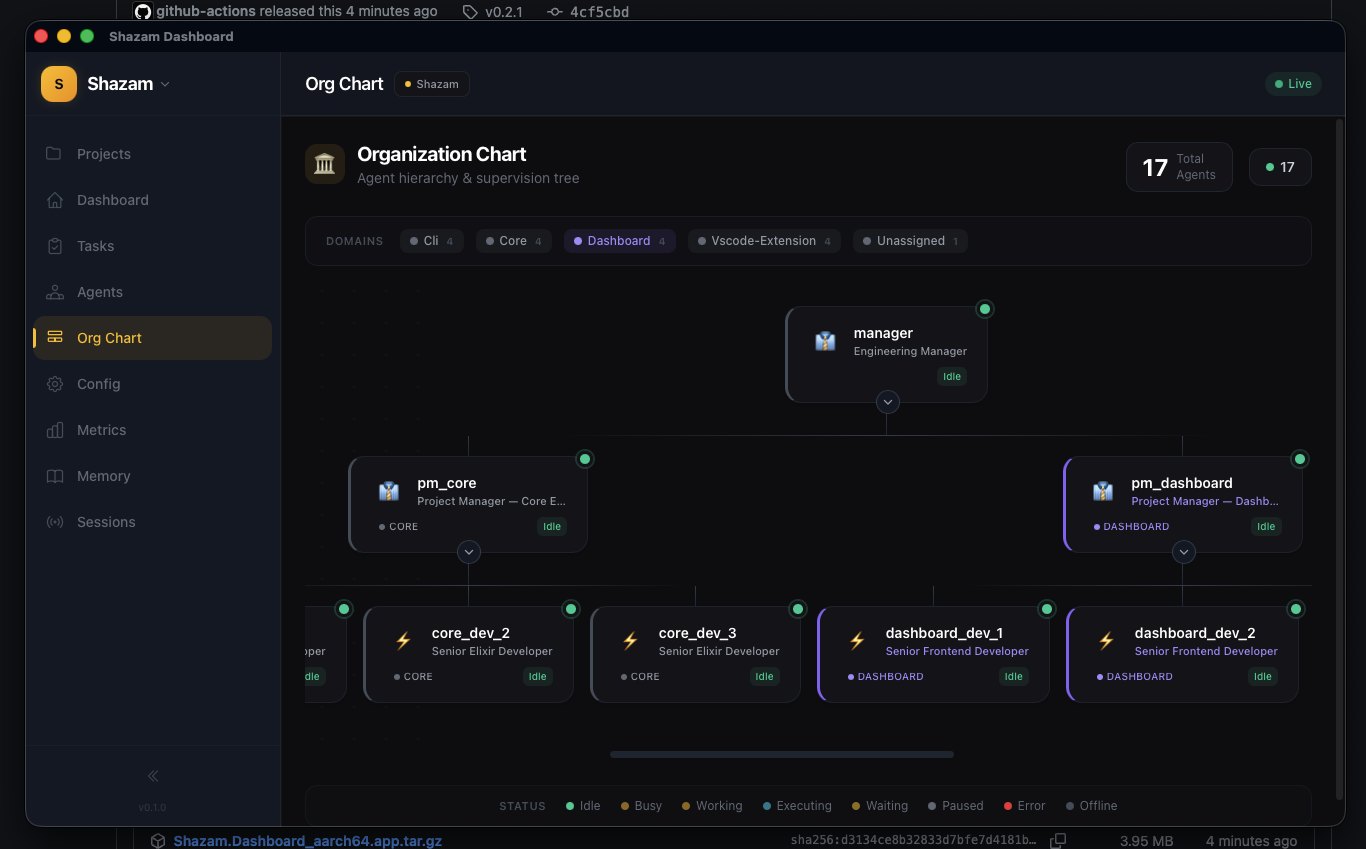Select the Agents icon in the sidebar
This screenshot has width=1366, height=849.
[55, 292]
